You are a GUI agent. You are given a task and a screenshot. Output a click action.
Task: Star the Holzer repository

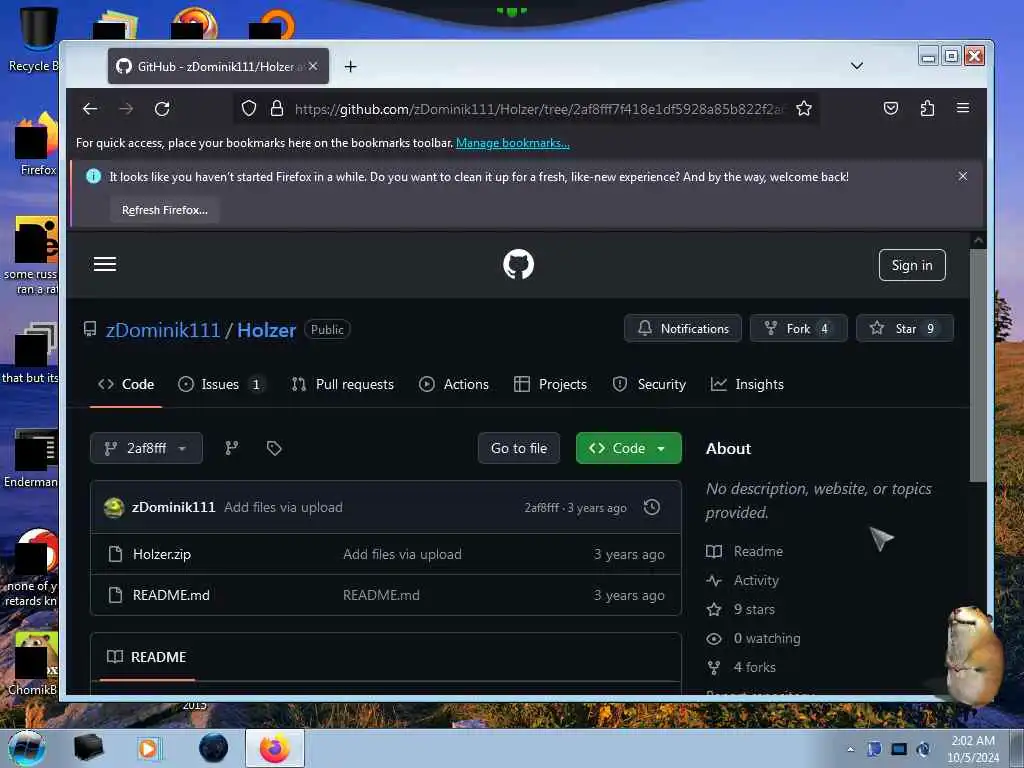click(x=904, y=328)
